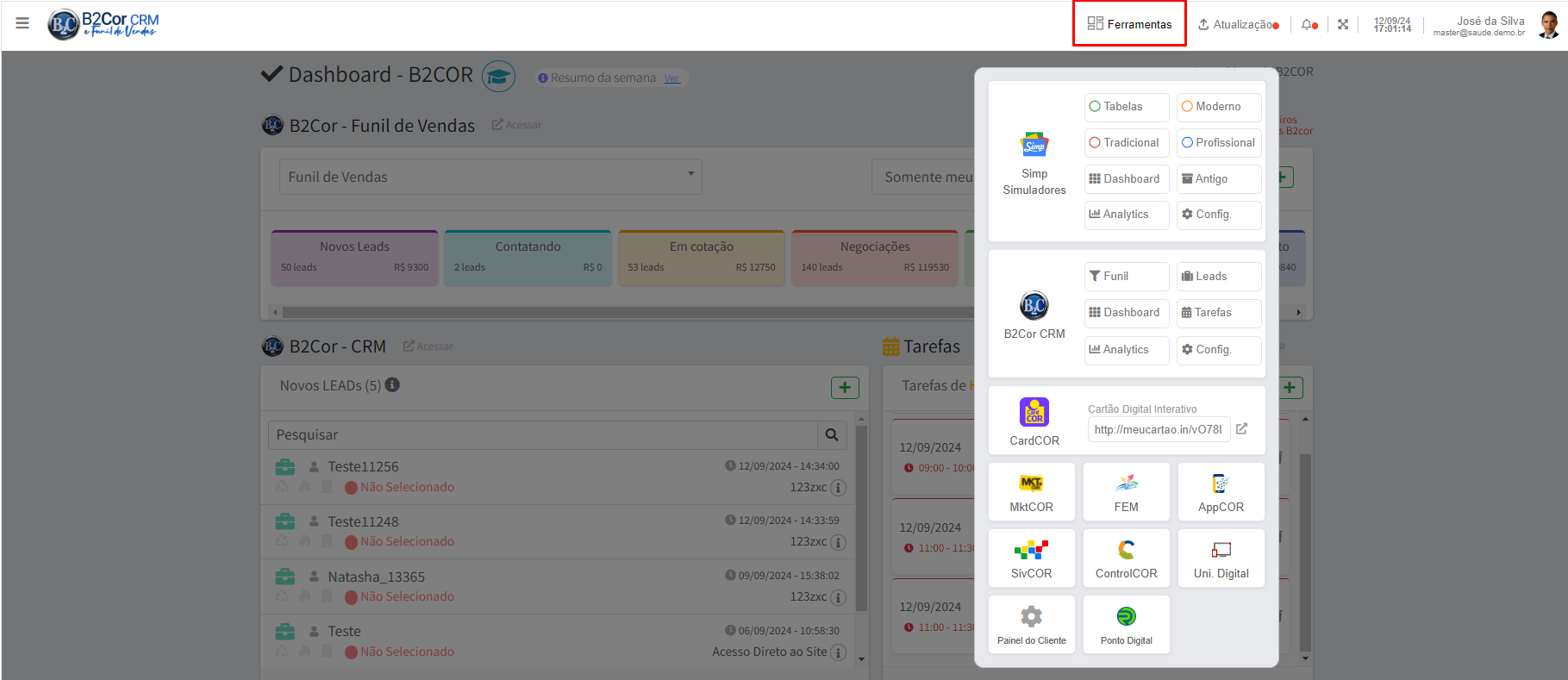The height and width of the screenshot is (680, 1568).
Task: Click the Pesquisar leads search field
Action: coord(543,435)
